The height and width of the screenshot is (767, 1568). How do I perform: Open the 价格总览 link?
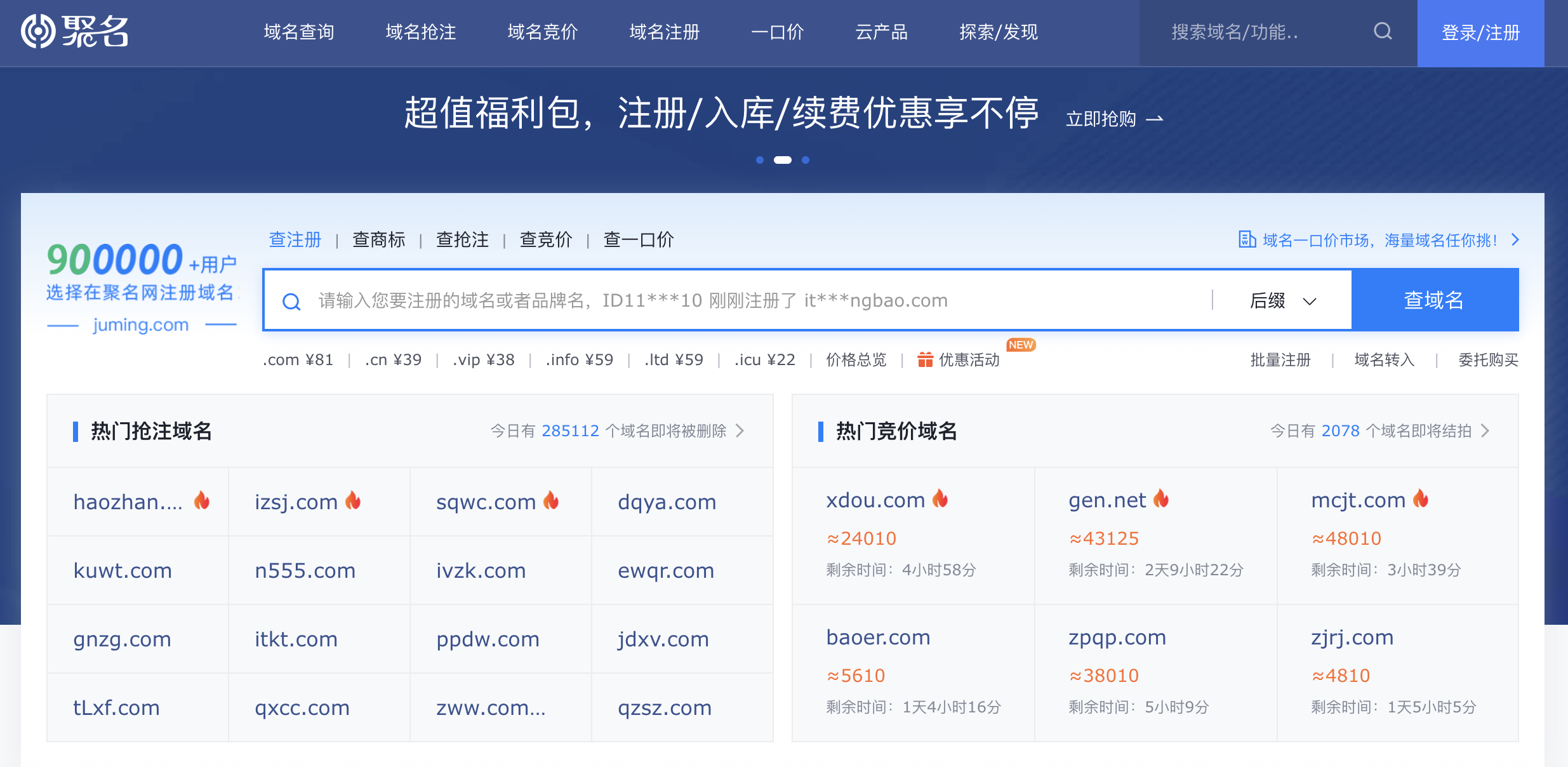click(x=856, y=360)
